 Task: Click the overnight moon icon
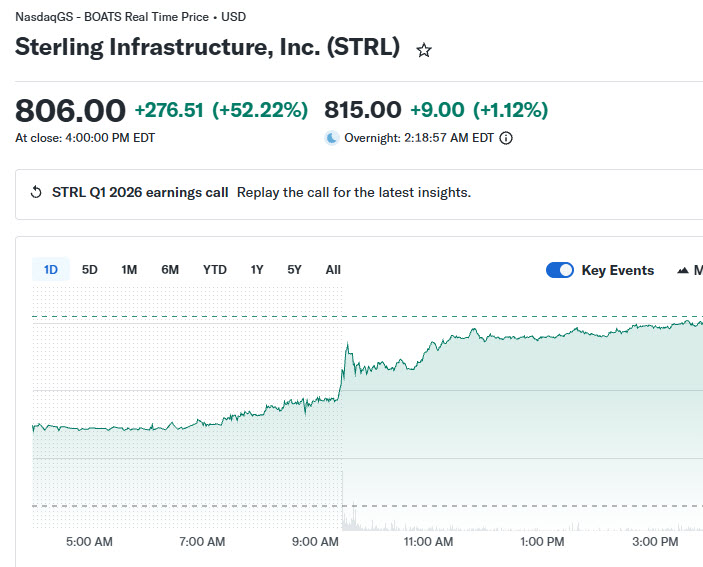click(332, 138)
